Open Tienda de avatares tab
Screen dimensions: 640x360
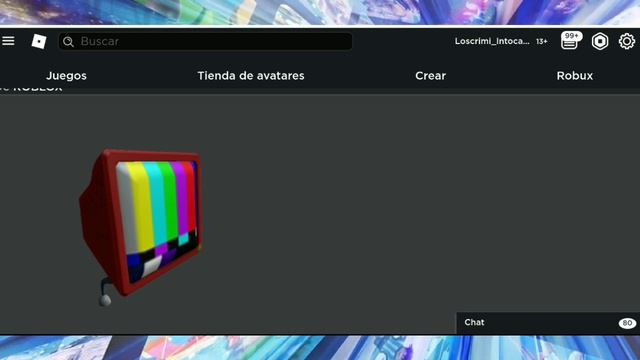(251, 76)
